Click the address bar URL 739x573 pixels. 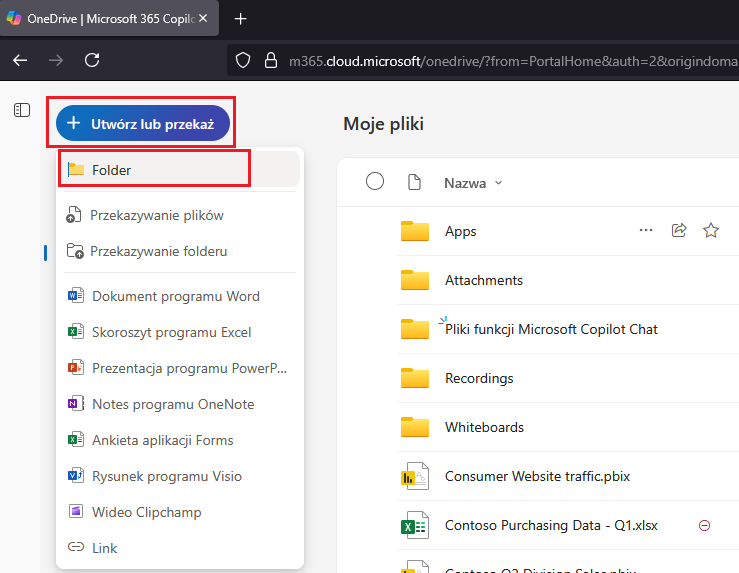click(x=513, y=61)
